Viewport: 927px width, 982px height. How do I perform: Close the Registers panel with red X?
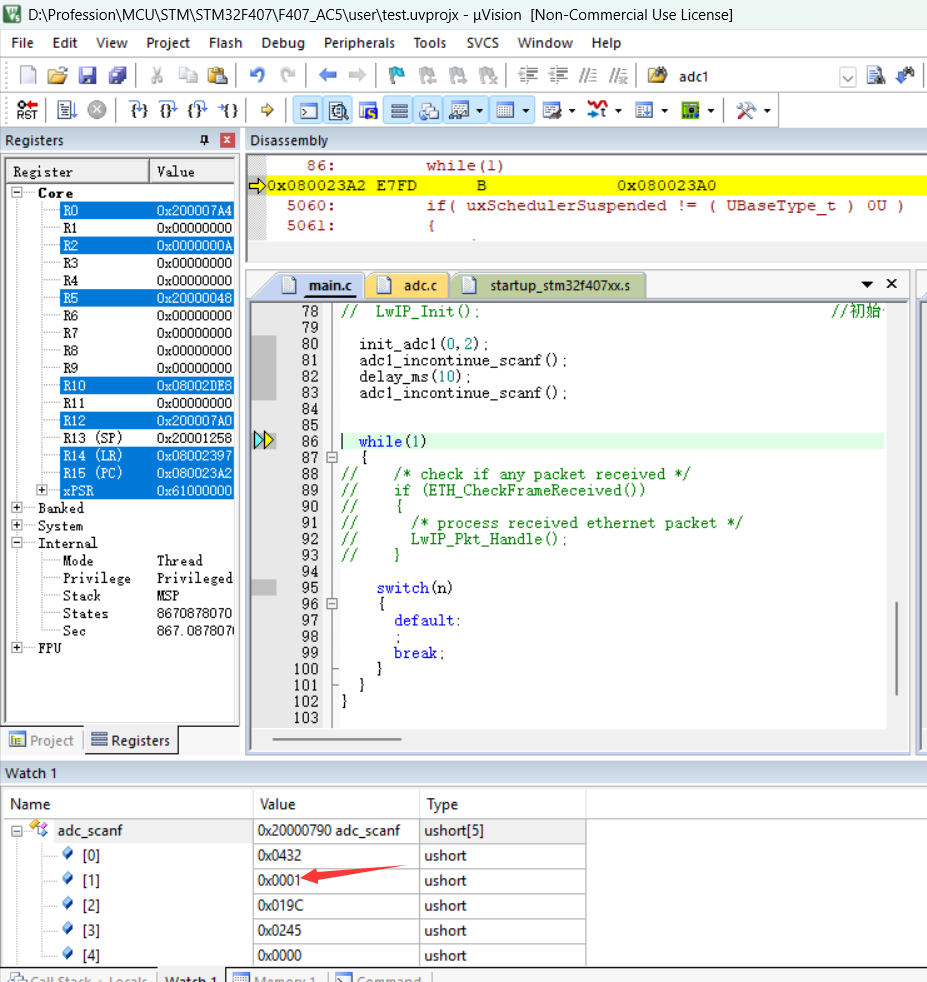coord(227,140)
